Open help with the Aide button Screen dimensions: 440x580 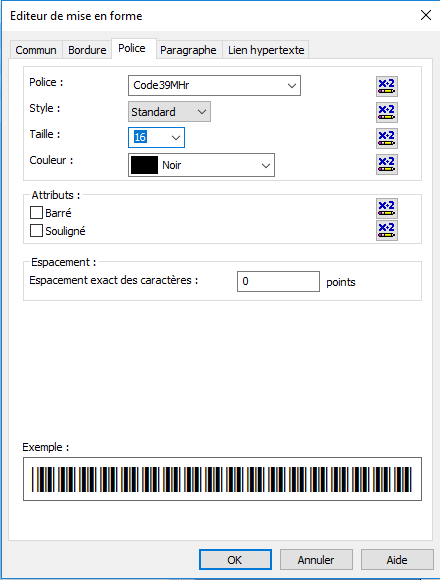(397, 560)
